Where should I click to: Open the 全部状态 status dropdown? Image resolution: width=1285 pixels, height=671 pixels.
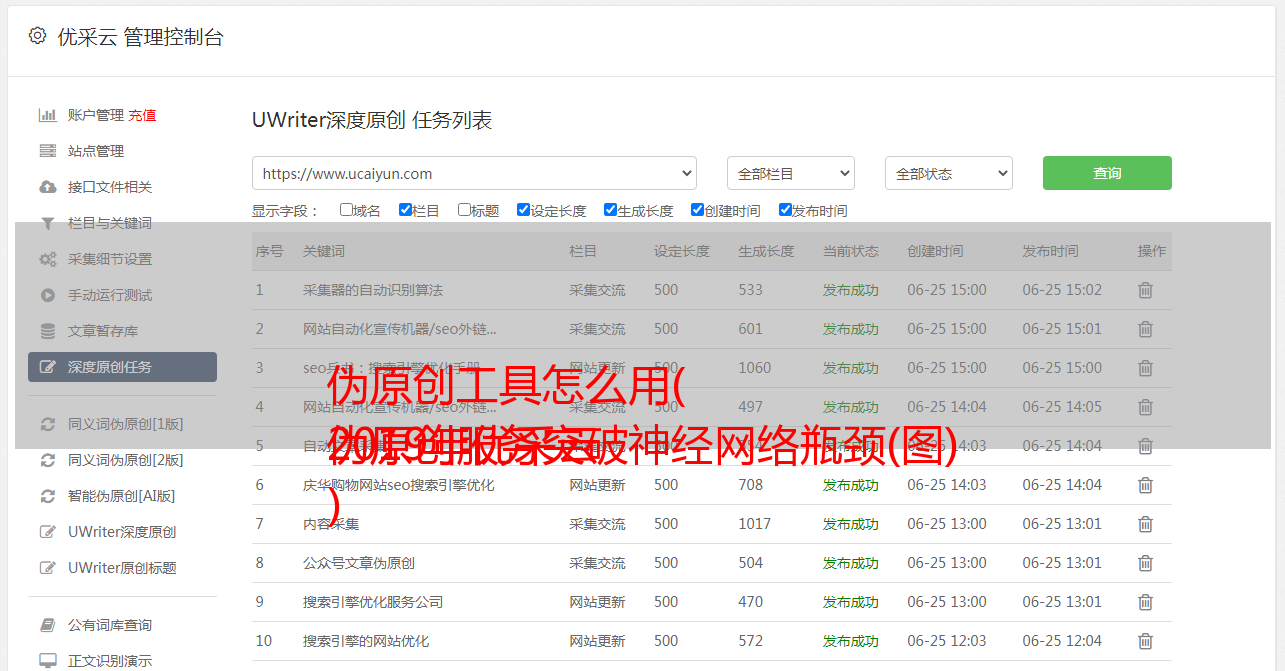[949, 173]
